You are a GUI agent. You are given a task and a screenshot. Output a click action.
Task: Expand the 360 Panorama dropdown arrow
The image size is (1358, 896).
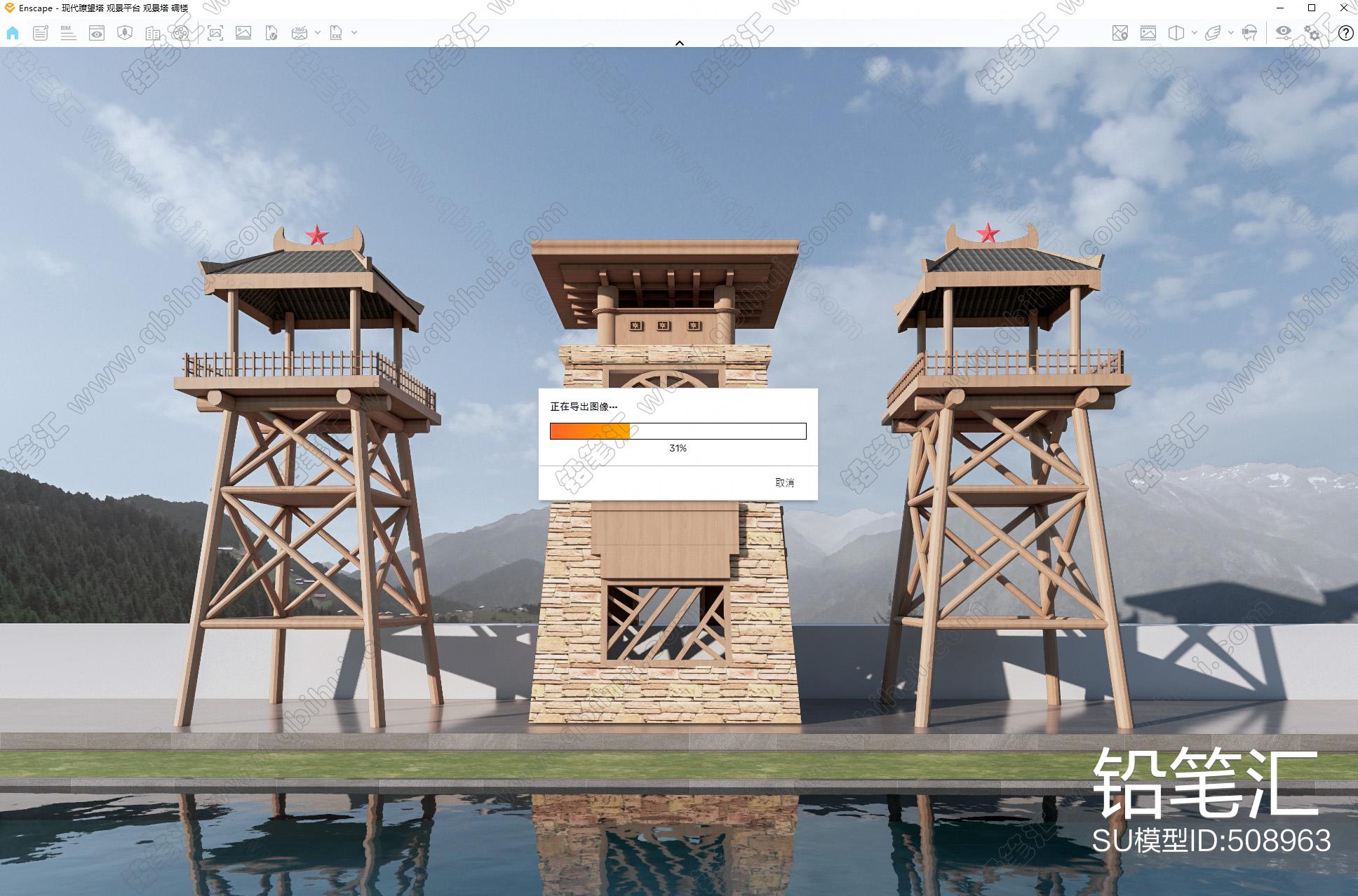click(x=318, y=32)
